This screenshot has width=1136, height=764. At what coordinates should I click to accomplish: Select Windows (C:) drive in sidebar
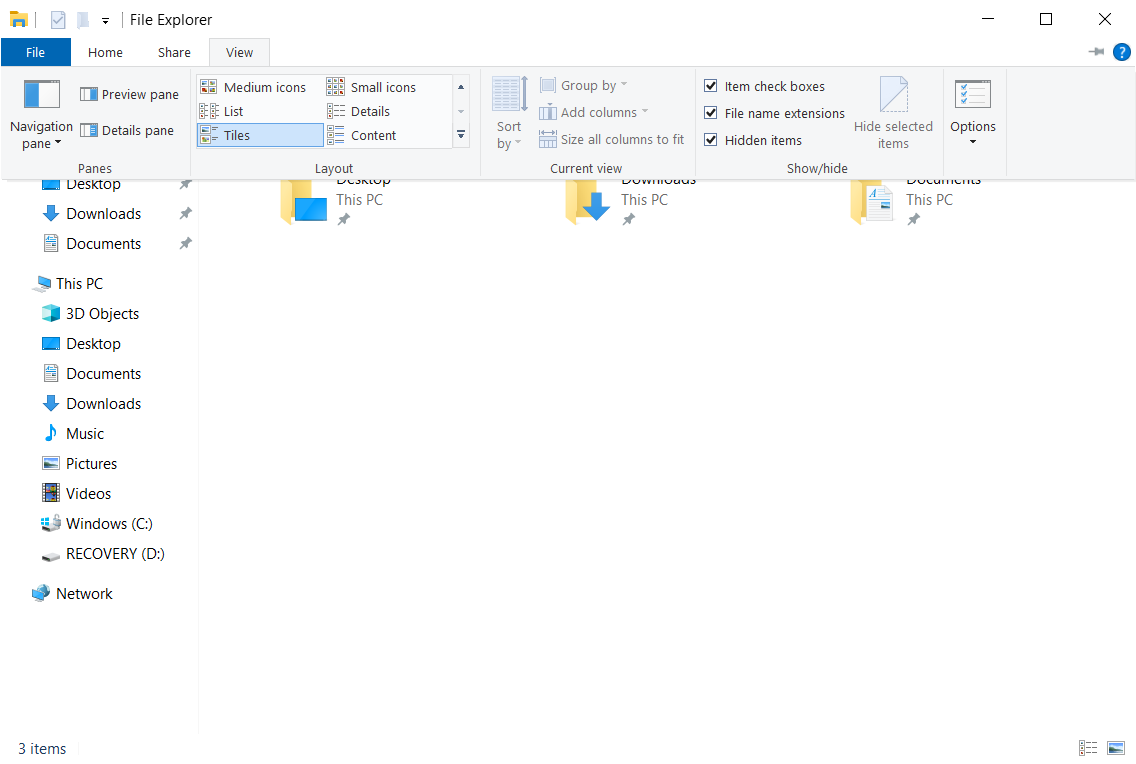coord(108,523)
